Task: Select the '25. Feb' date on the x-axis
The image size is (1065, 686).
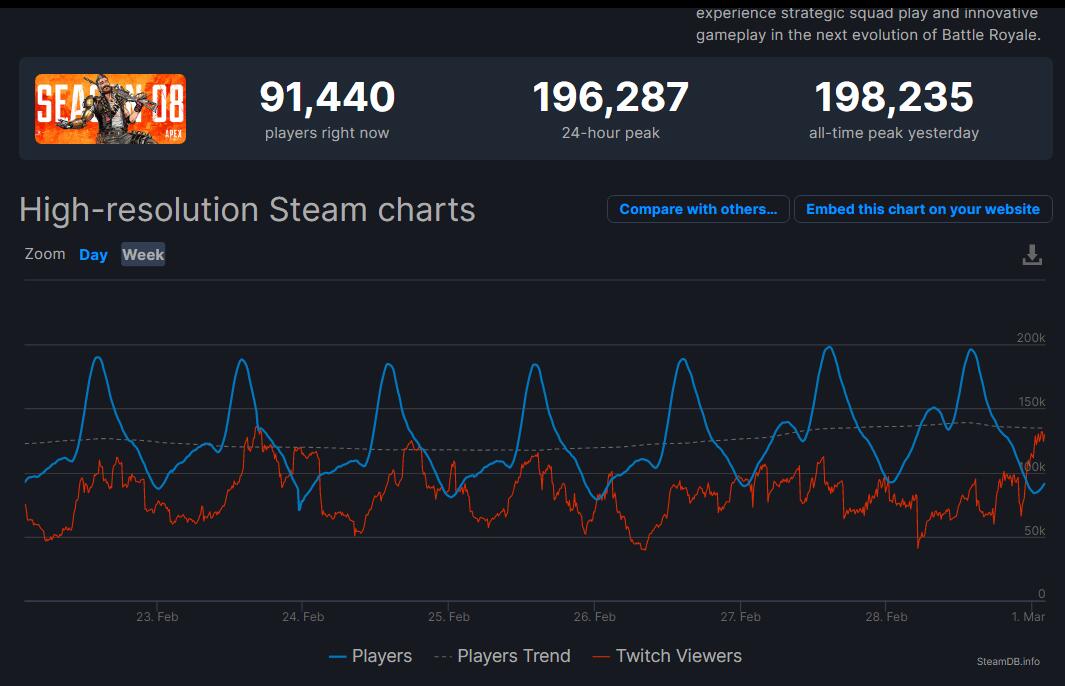Action: point(449,617)
